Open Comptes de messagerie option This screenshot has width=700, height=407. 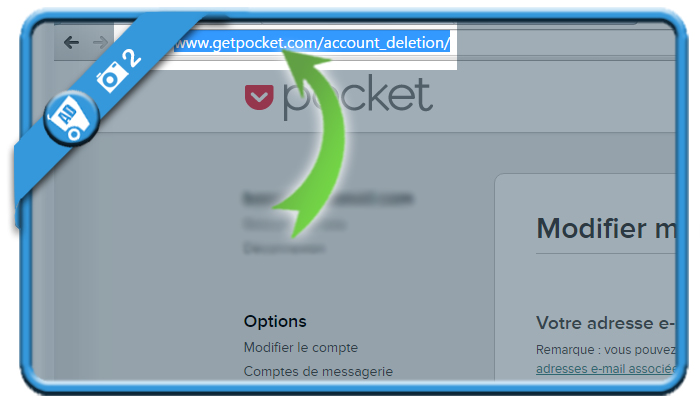point(318,371)
